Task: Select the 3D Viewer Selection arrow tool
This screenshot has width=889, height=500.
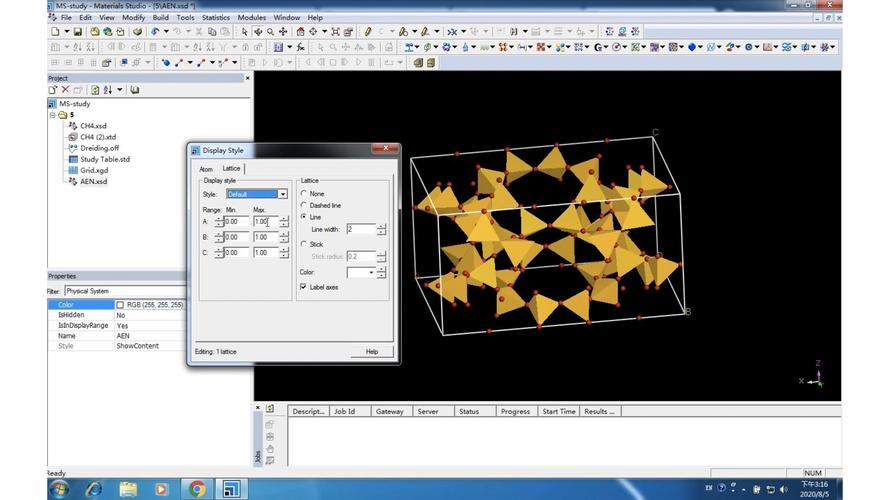Action: click(x=245, y=32)
